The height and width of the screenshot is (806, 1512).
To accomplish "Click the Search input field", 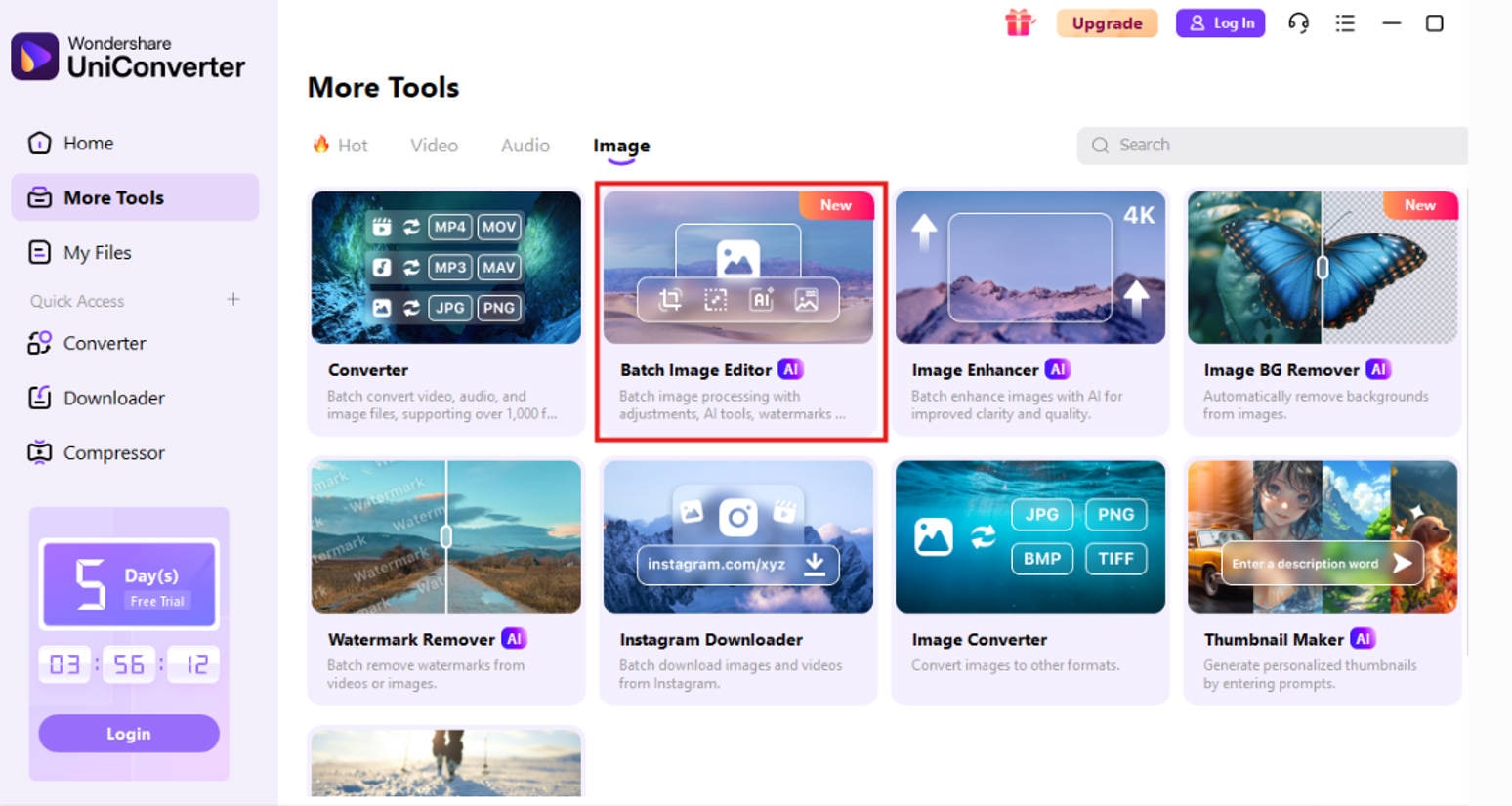I will (x=1273, y=145).
